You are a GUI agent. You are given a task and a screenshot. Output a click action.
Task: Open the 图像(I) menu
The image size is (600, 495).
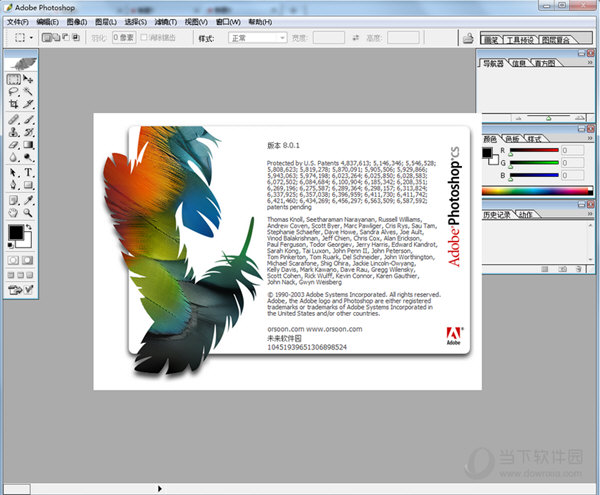77,22
